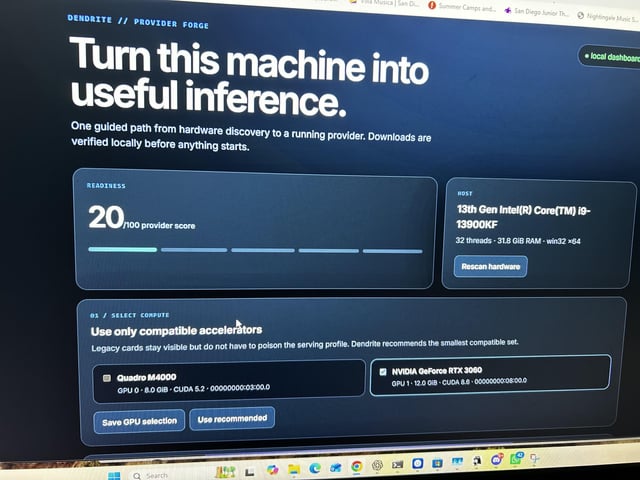Open the Terminal taskbar icon

pyautogui.click(x=398, y=464)
